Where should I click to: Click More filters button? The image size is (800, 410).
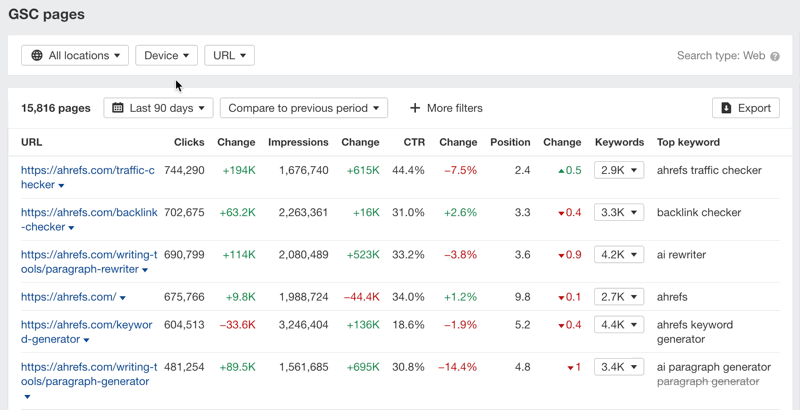(446, 108)
